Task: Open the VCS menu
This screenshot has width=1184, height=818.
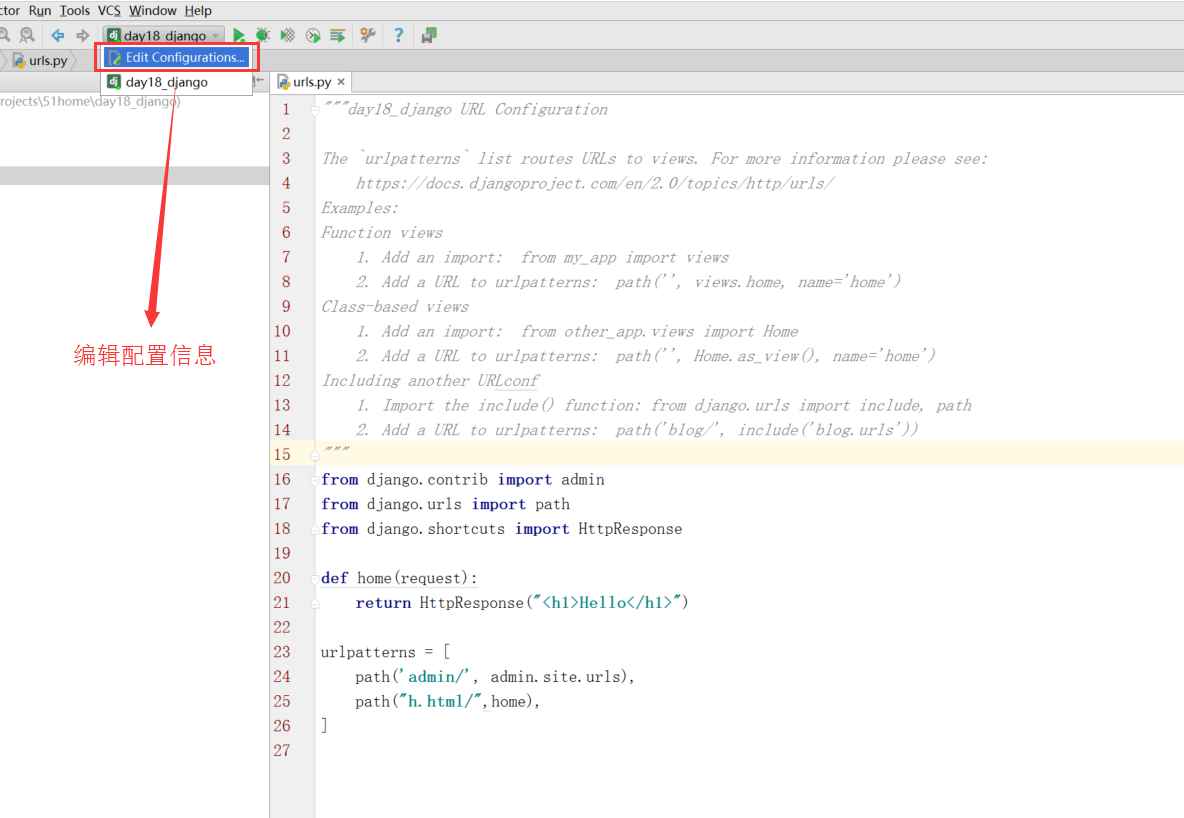Action: coord(109,11)
